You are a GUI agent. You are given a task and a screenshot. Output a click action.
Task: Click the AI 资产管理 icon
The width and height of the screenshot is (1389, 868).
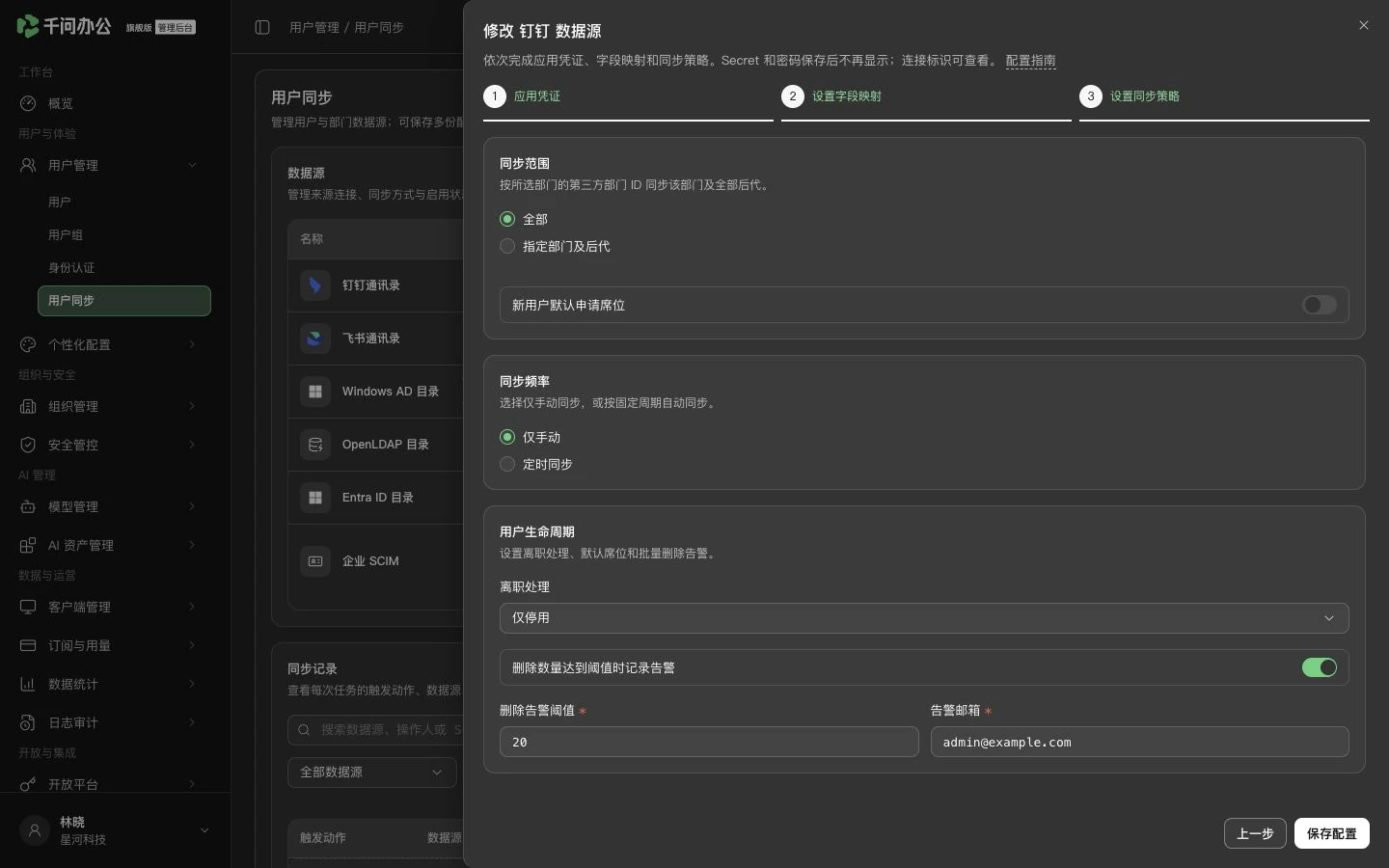pyautogui.click(x=28, y=545)
